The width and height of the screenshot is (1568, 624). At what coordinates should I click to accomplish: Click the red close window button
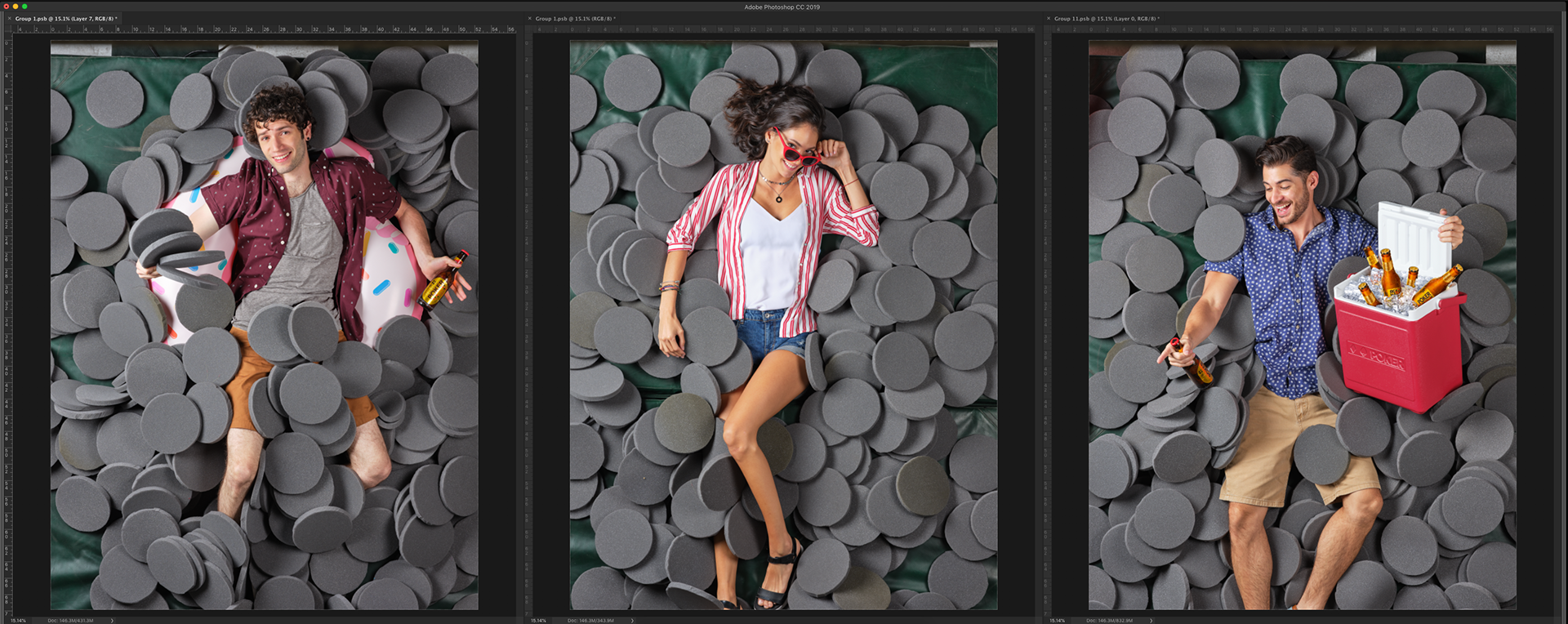click(6, 7)
